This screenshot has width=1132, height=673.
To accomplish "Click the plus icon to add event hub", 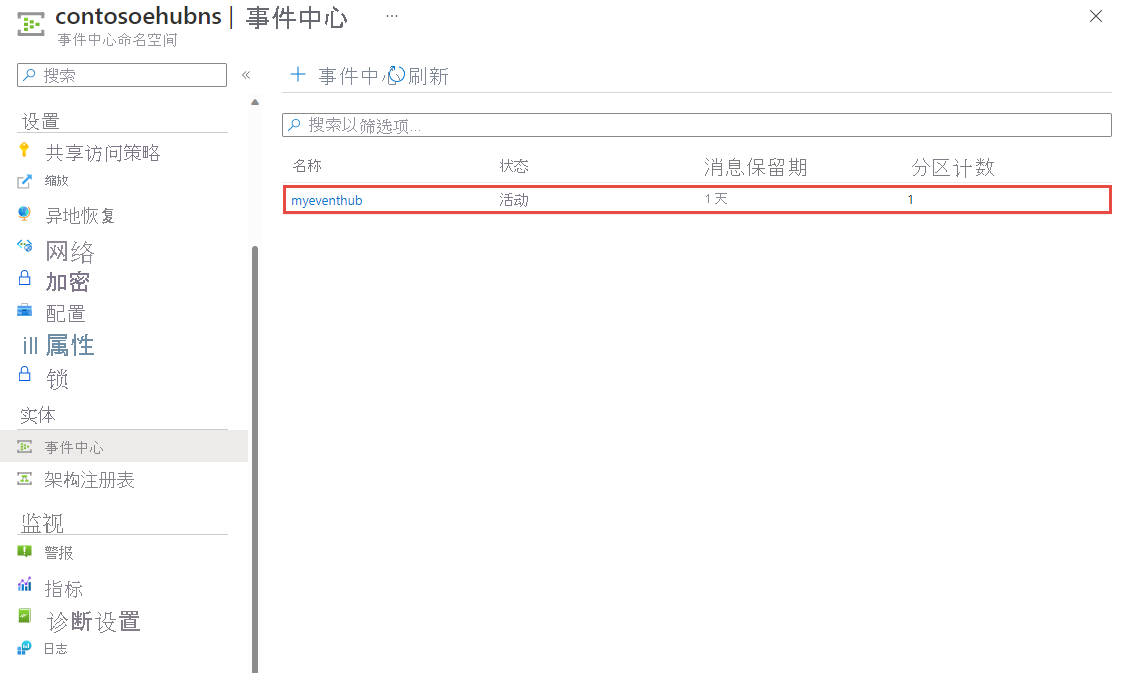I will (297, 74).
